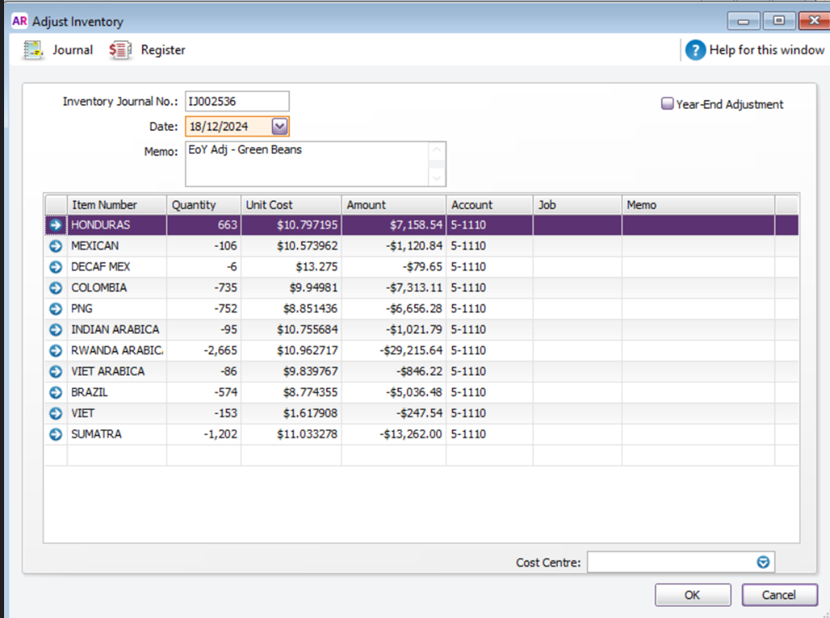Screen dimensions: 830x618
Task: Open item detail arrow for COLOMBIA
Action: pyautogui.click(x=55, y=288)
